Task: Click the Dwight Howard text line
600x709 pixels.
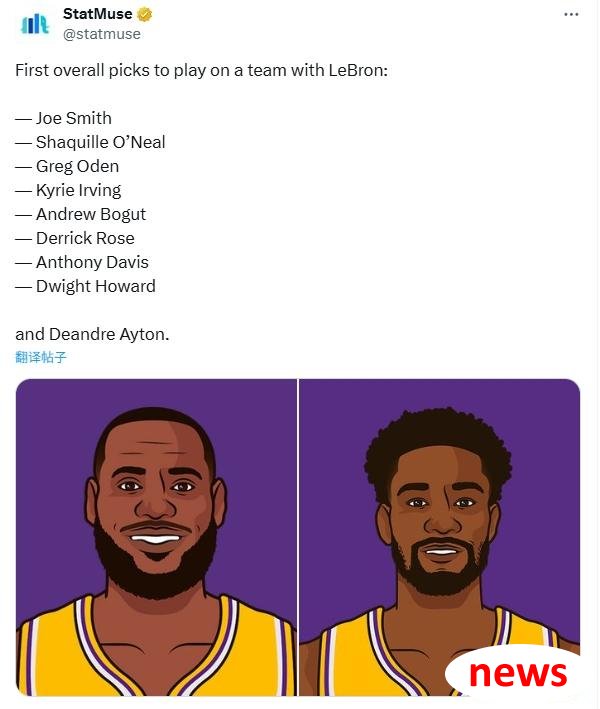Action: click(85, 286)
